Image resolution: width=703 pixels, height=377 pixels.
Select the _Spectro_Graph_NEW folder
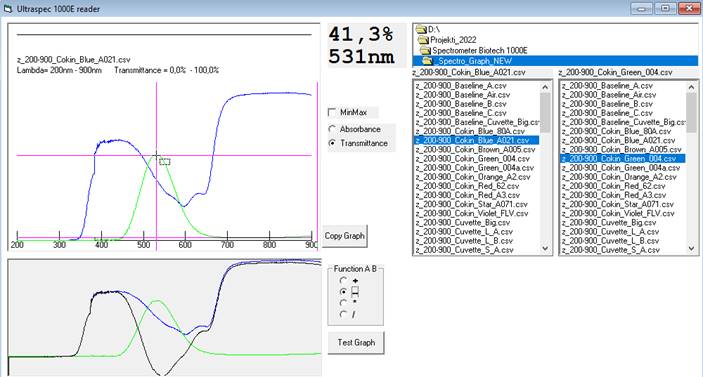[x=555, y=61]
